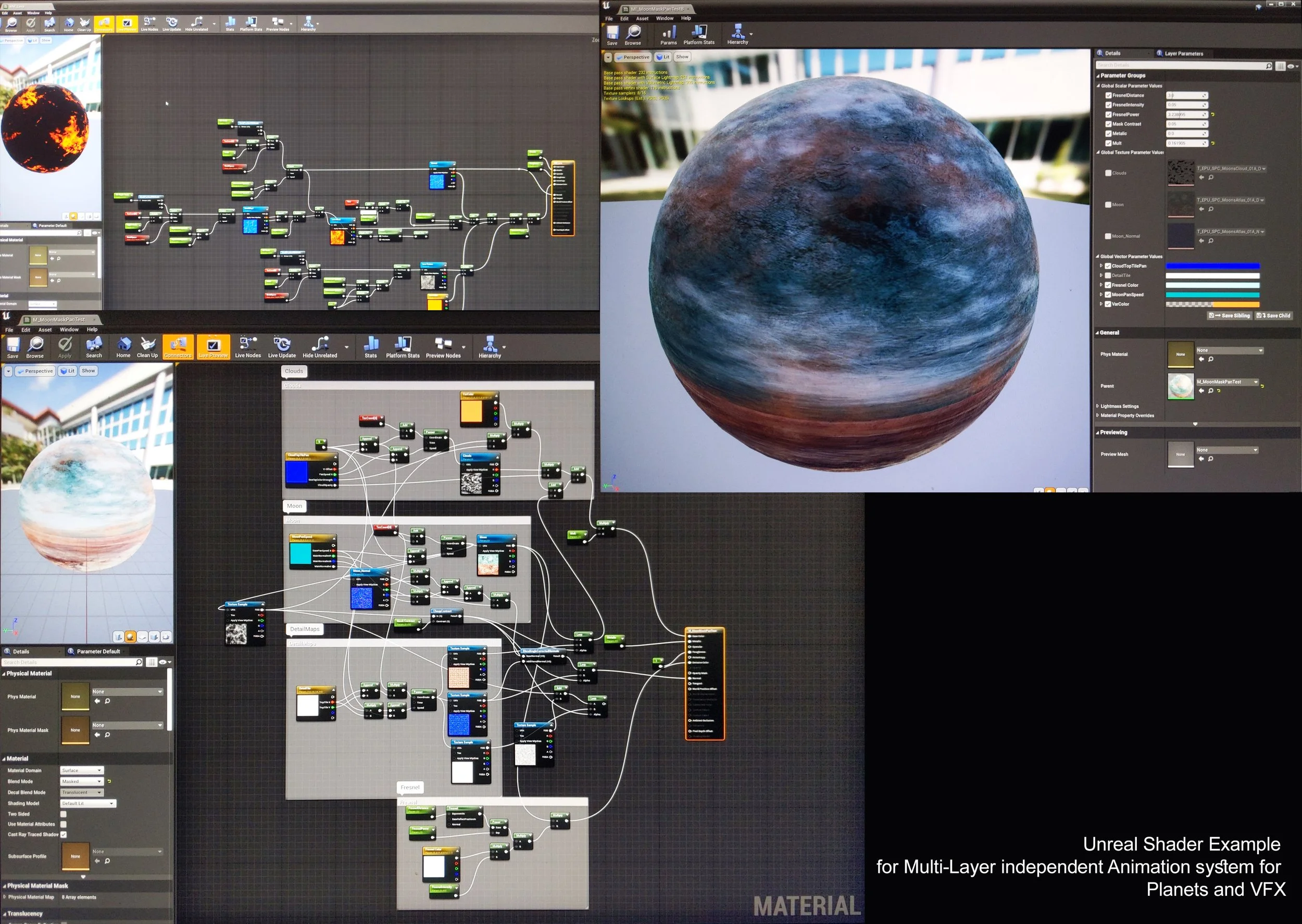
Task: Enable the Clouds texture parameter checkbox
Action: click(1108, 173)
